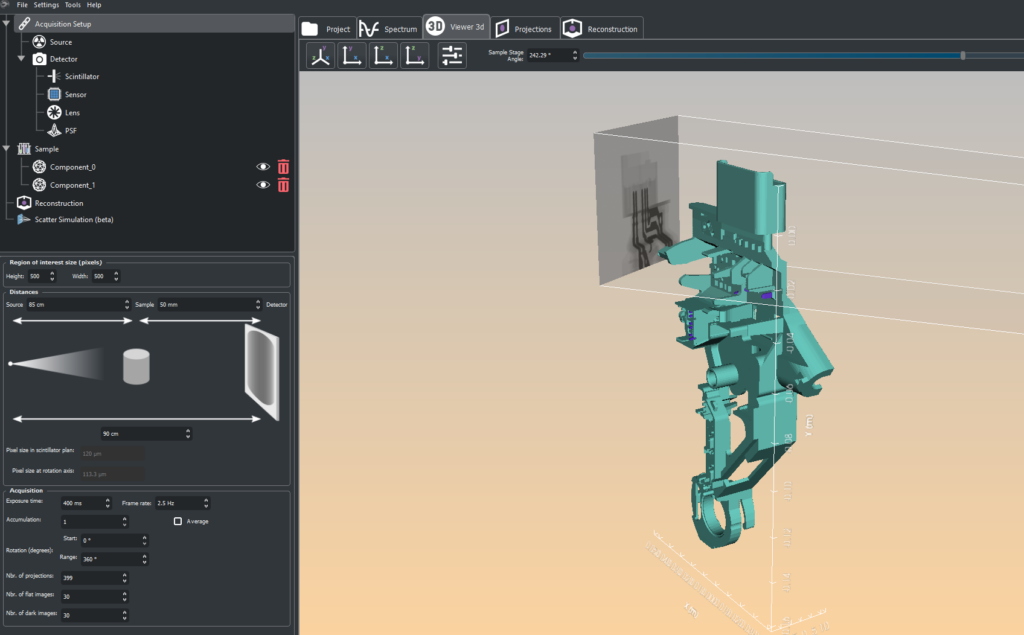1024x635 pixels.
Task: Click the isometric axes view icon
Action: [x=320, y=57]
